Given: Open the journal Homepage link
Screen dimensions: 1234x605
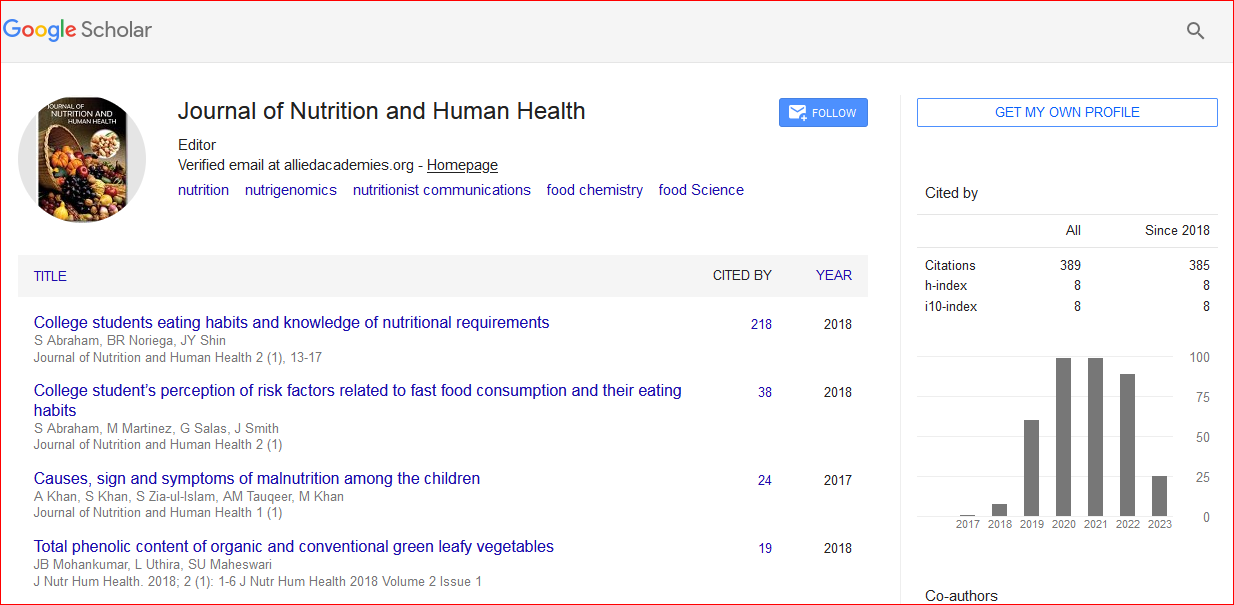Looking at the screenshot, I should tap(462, 165).
